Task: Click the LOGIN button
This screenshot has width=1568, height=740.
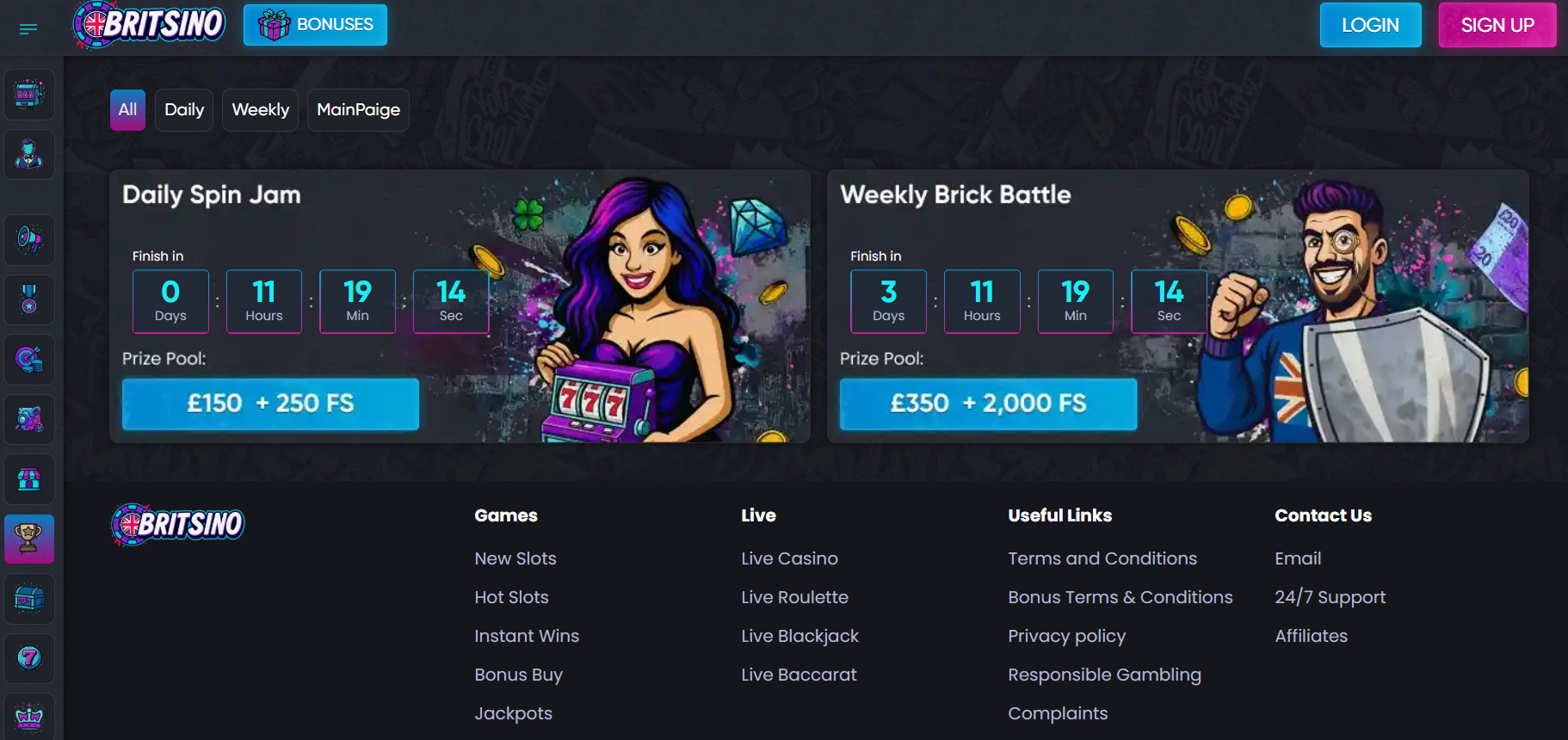Action: click(1370, 25)
